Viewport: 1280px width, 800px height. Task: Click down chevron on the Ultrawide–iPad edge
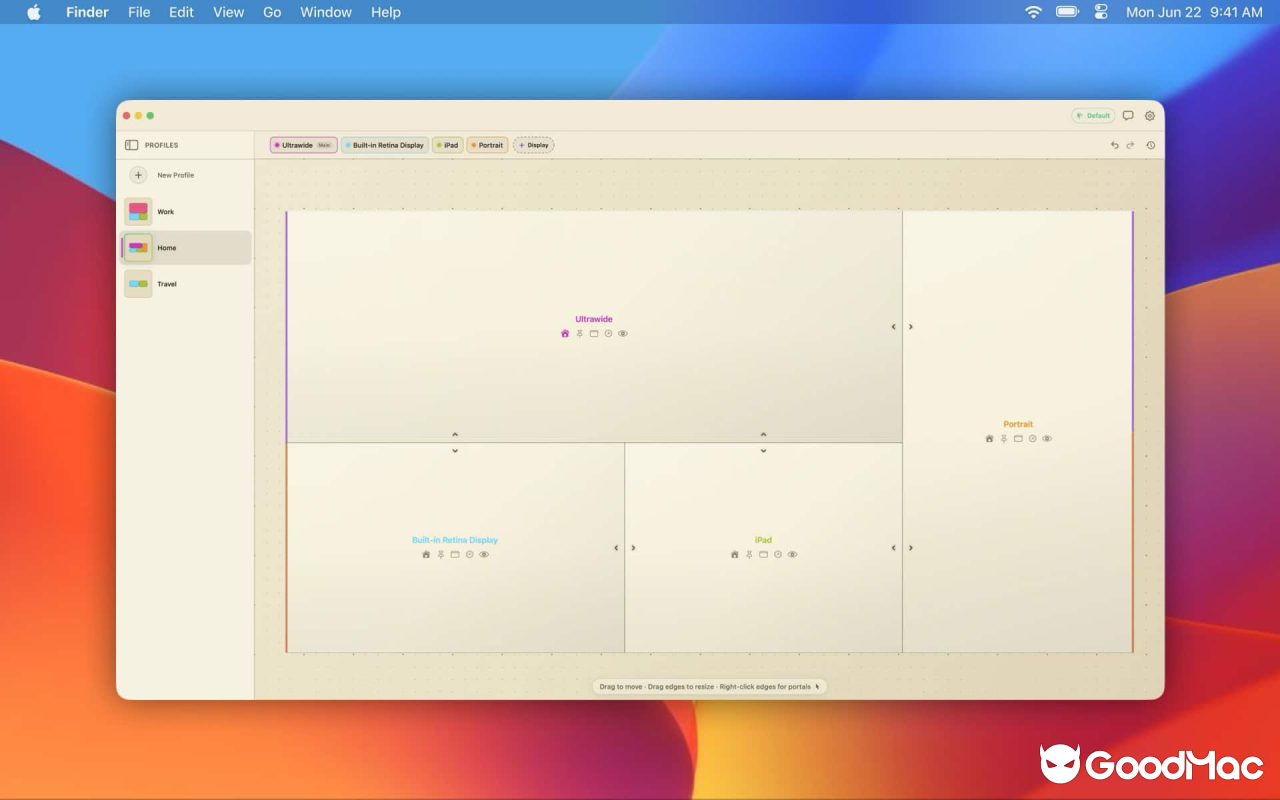pyautogui.click(x=764, y=451)
